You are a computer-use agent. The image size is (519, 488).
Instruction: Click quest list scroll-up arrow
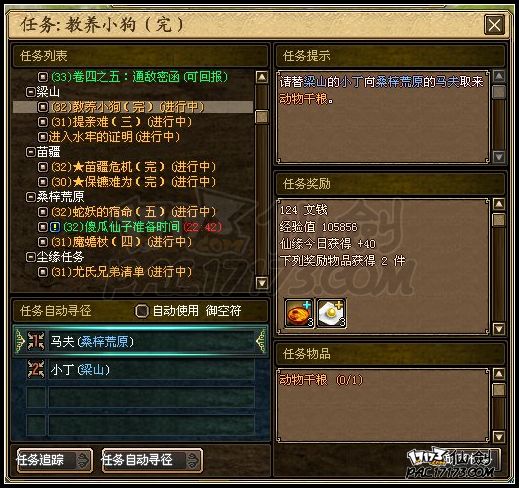click(x=262, y=77)
